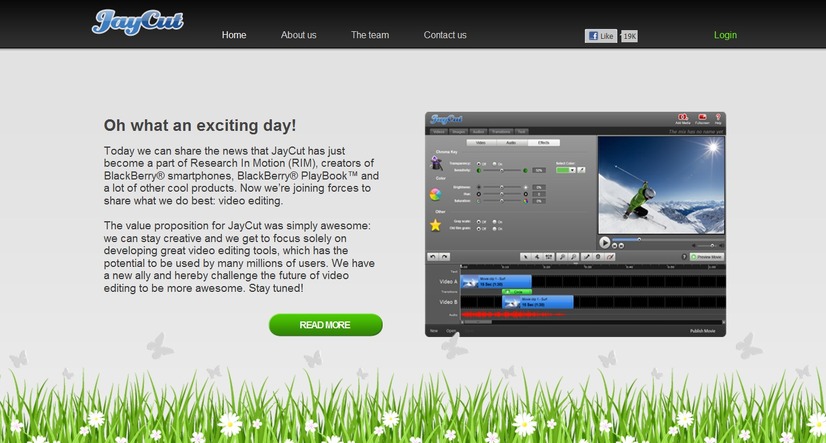Select the green transition clip
826x443 pixels.
click(517, 292)
